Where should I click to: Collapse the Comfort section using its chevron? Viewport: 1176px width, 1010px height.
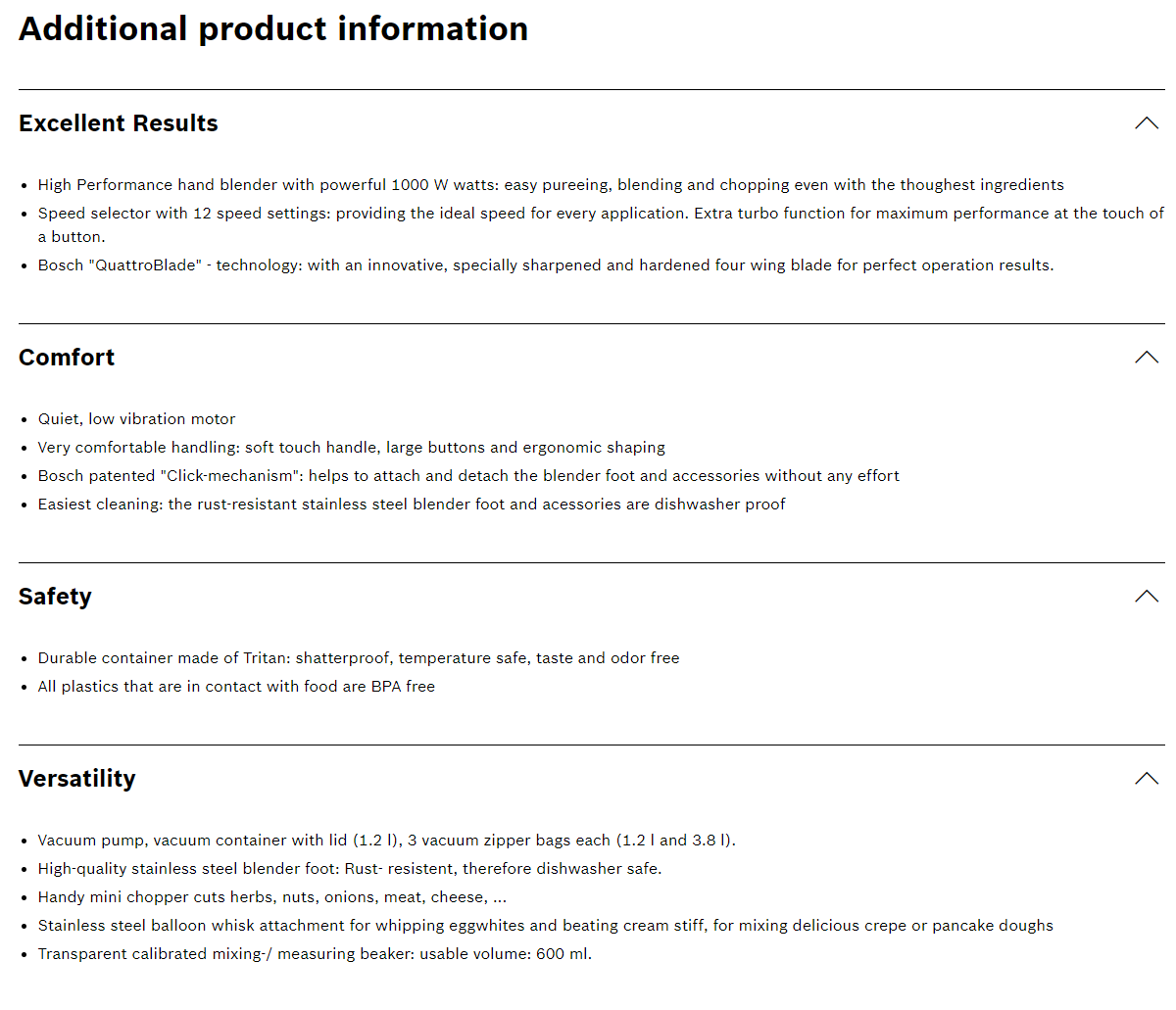[1147, 358]
